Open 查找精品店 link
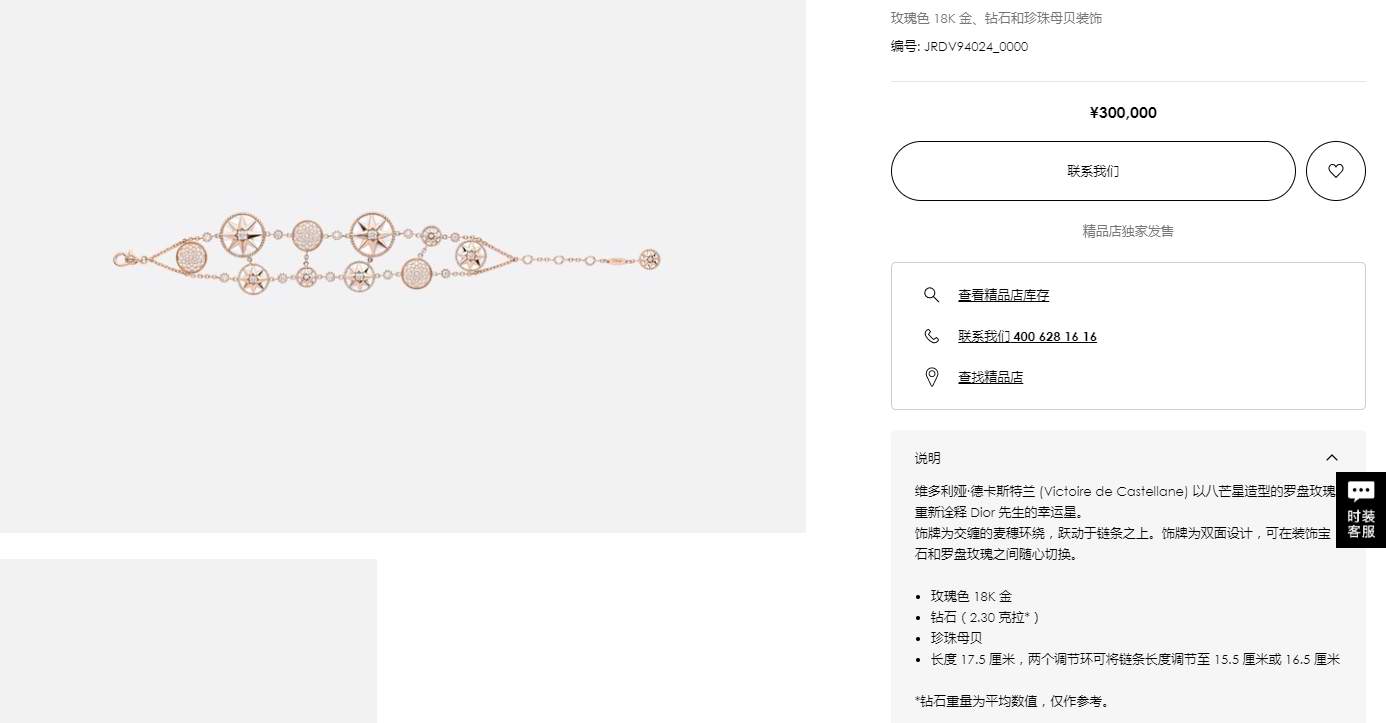Screen dimensions: 1386x723 pyautogui.click(x=990, y=377)
